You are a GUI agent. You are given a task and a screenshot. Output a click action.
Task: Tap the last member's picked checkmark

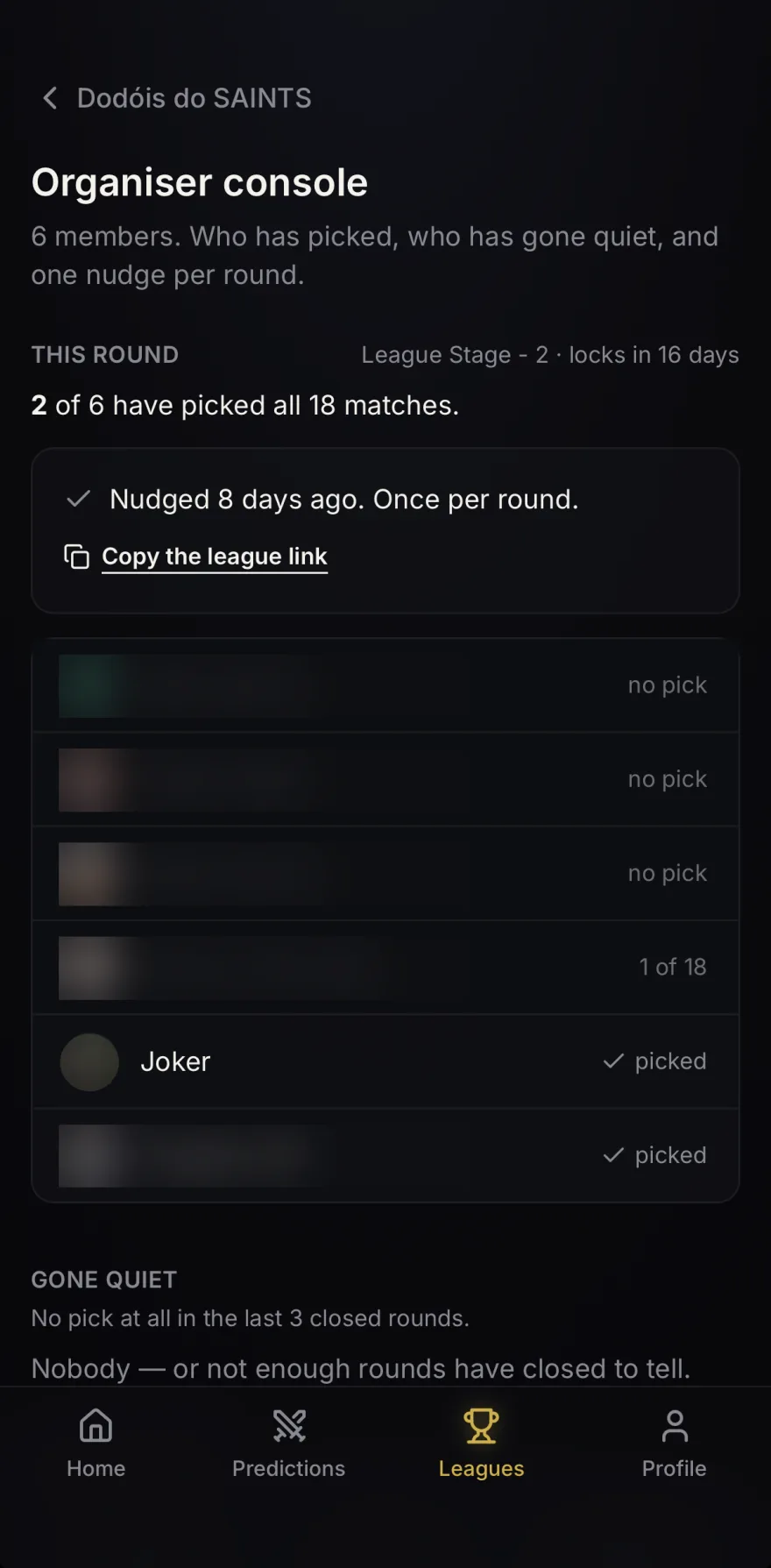coord(614,1155)
